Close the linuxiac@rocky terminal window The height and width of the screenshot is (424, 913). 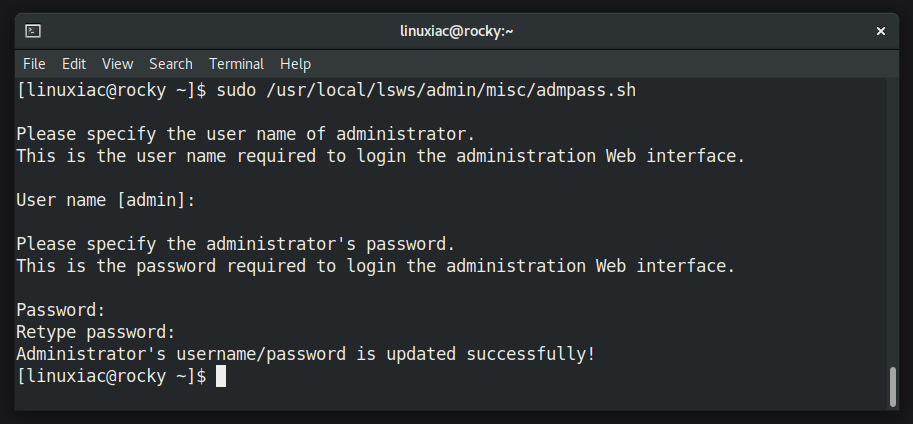pyautogui.click(x=880, y=31)
